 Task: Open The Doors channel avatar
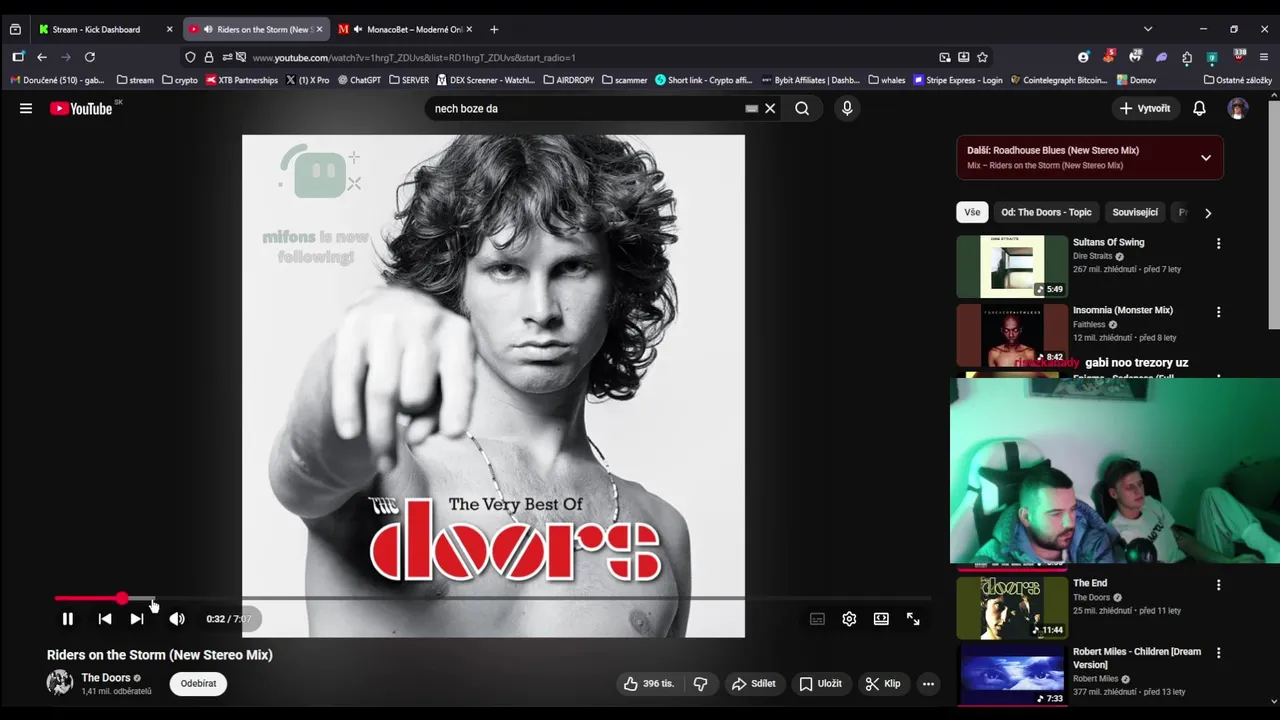(60, 683)
